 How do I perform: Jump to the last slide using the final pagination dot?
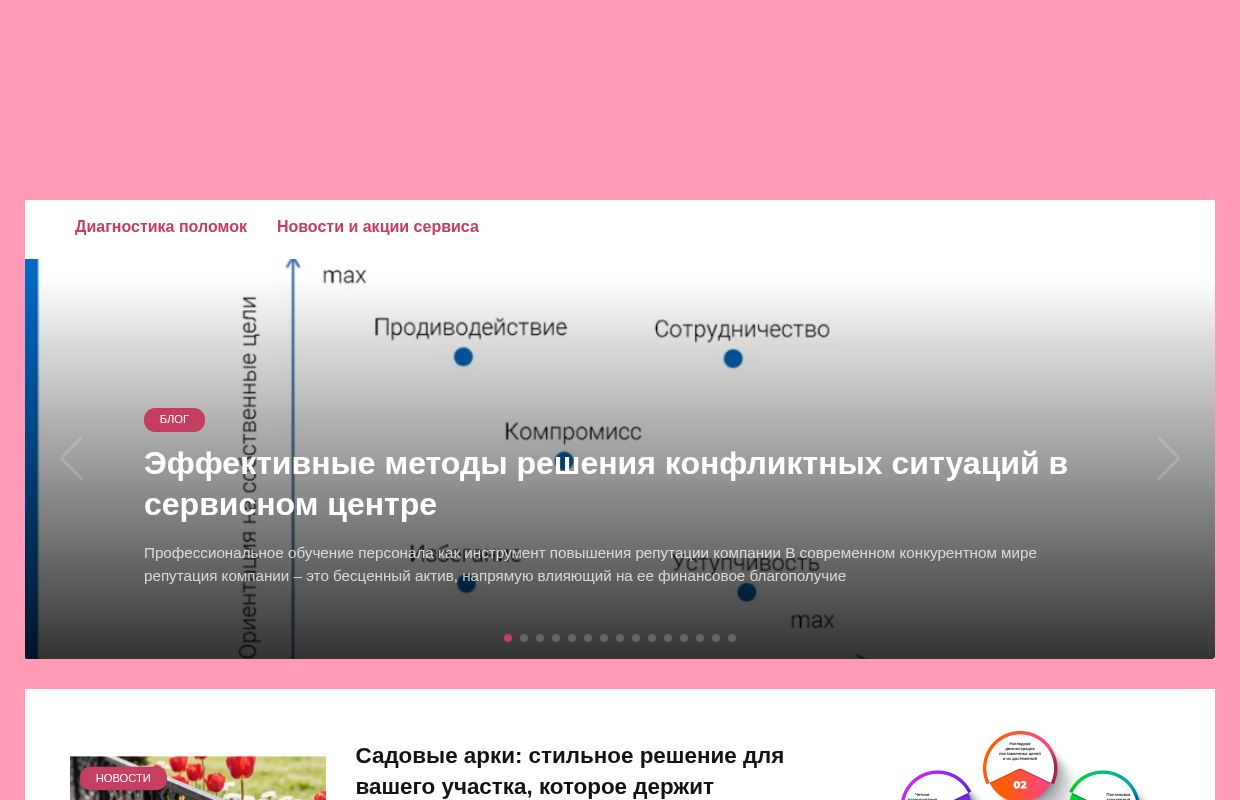pos(732,638)
